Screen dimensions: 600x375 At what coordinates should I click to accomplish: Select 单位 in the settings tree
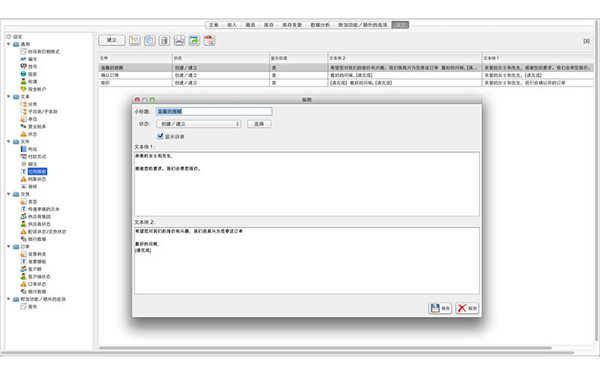click(x=33, y=119)
